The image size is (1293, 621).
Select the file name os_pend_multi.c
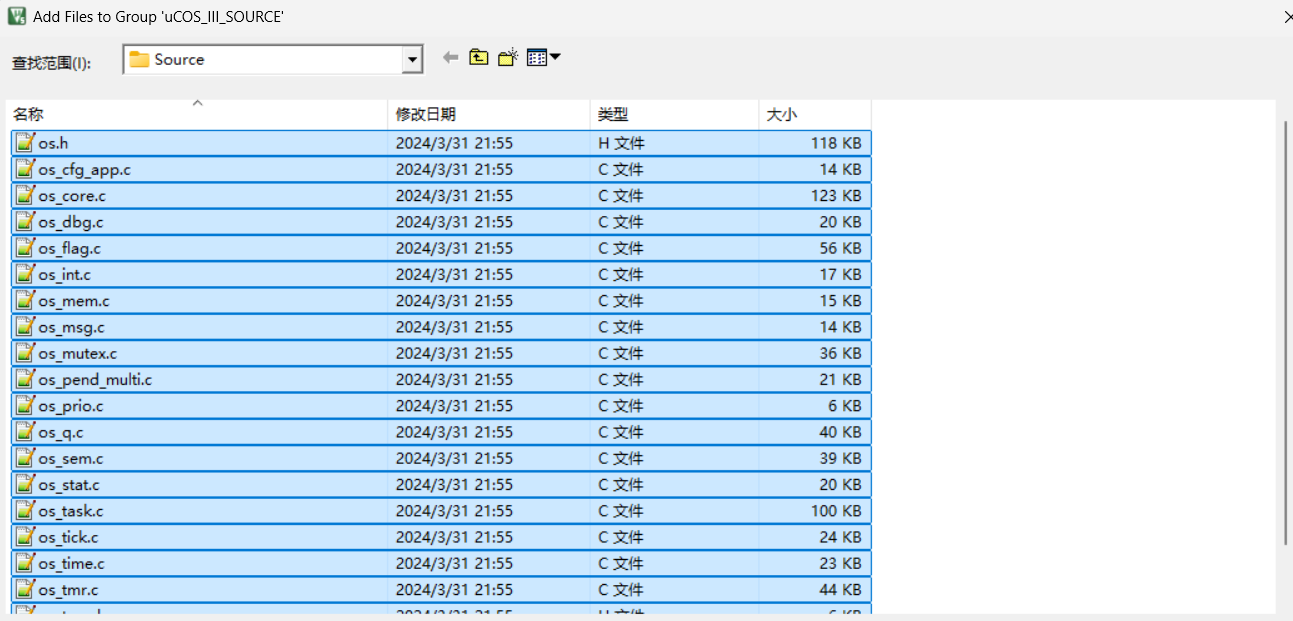point(95,379)
